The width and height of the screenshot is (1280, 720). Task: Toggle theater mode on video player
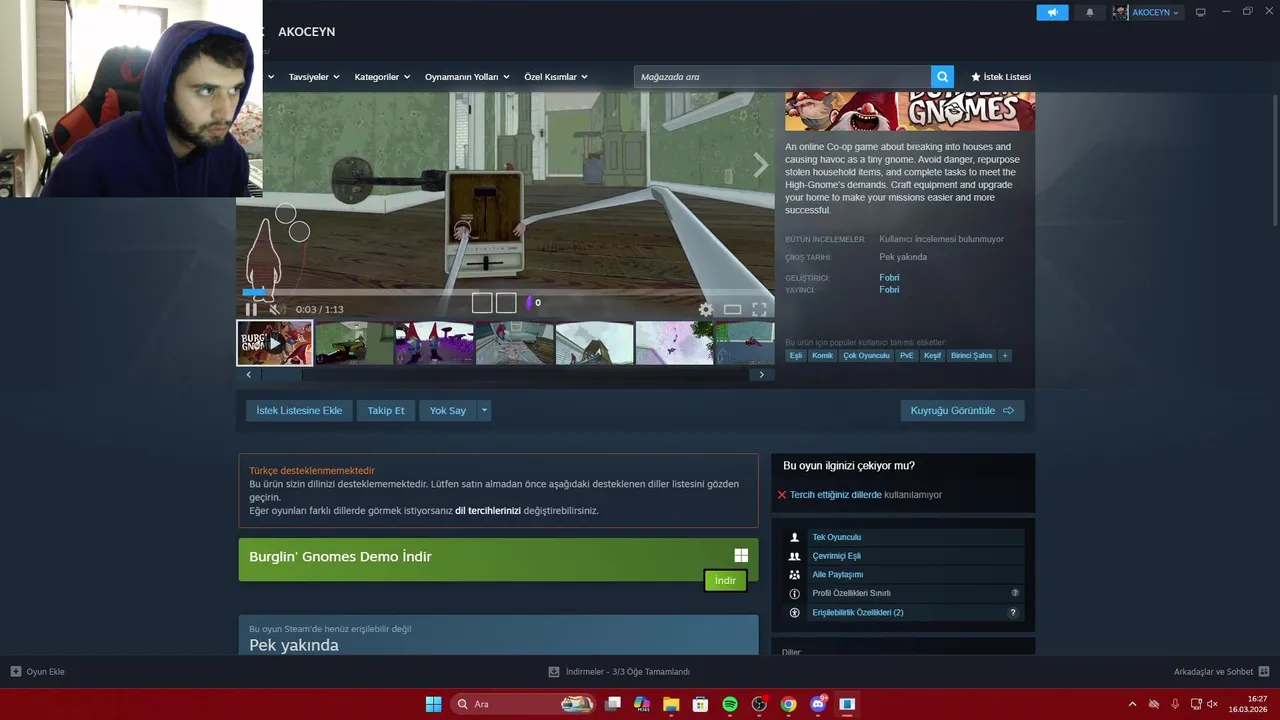733,310
